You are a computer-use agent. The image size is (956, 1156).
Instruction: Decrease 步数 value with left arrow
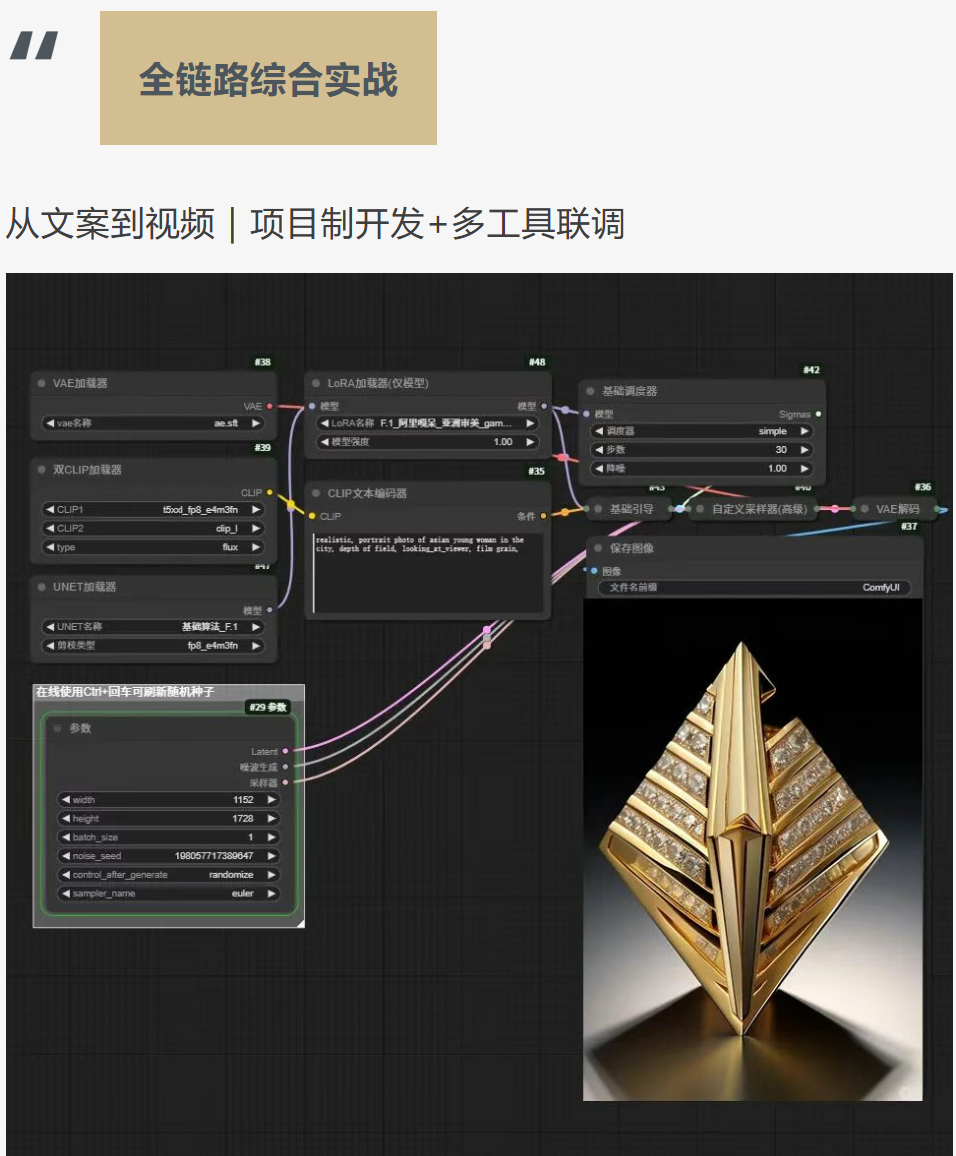point(596,450)
